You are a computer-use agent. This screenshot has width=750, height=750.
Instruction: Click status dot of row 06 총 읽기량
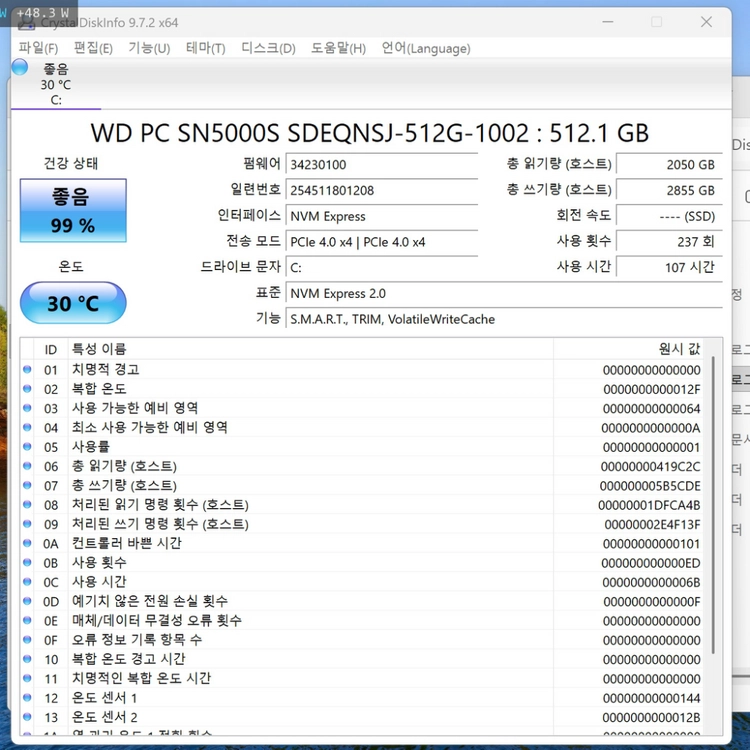(x=27, y=466)
